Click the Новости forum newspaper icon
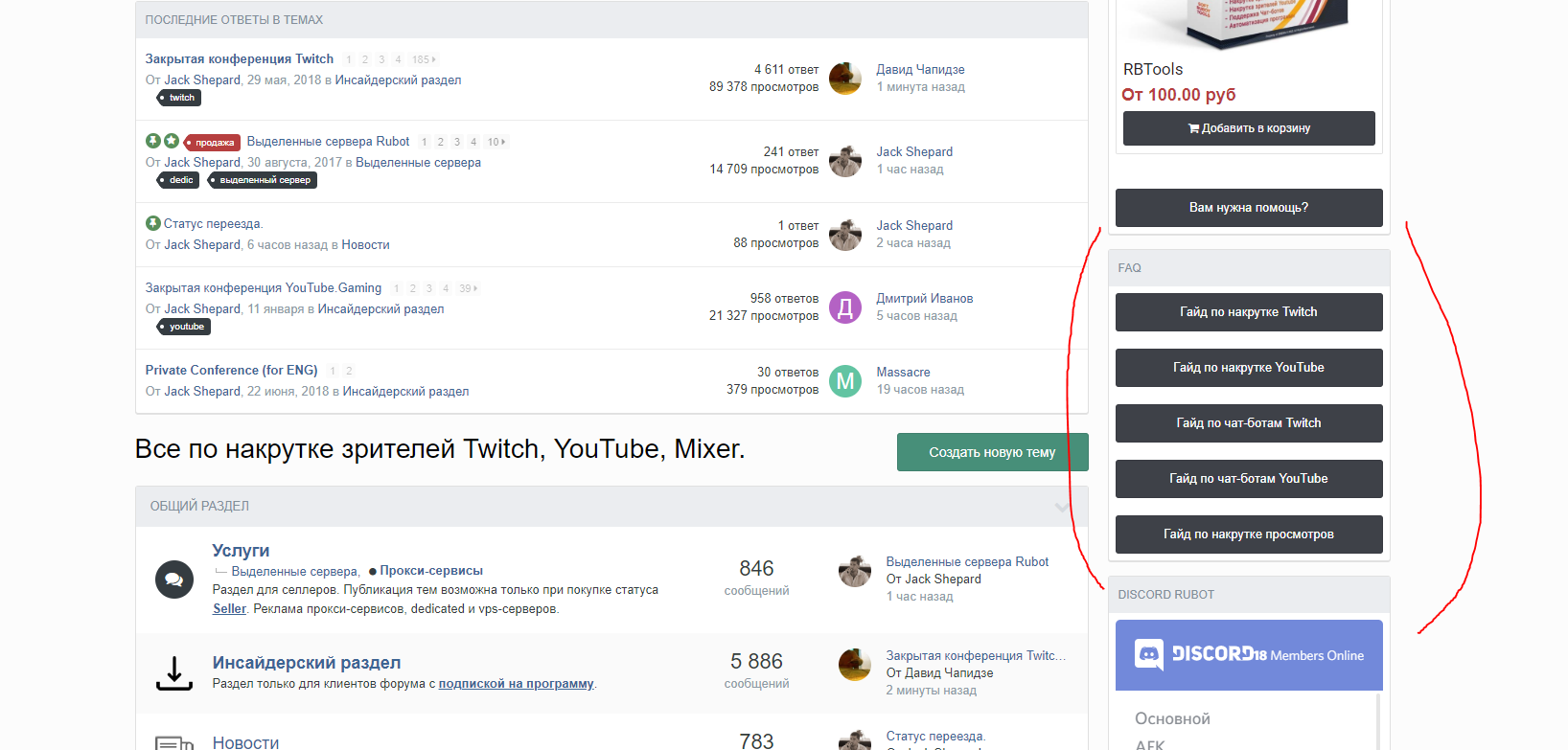Screen dimensions: 1568x750 pos(173,742)
